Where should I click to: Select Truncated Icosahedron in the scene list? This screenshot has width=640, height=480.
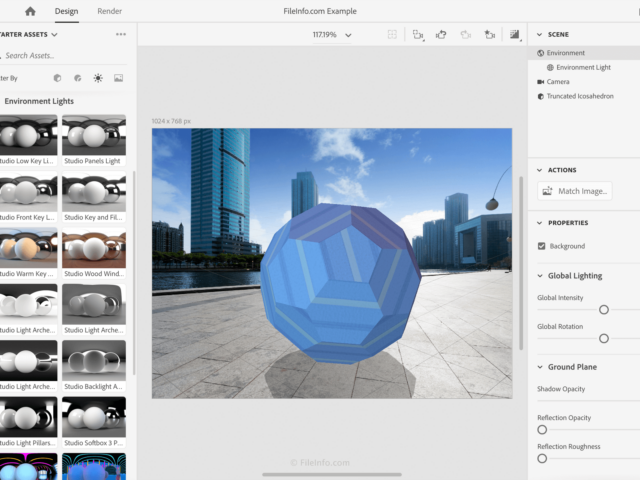pyautogui.click(x=580, y=96)
